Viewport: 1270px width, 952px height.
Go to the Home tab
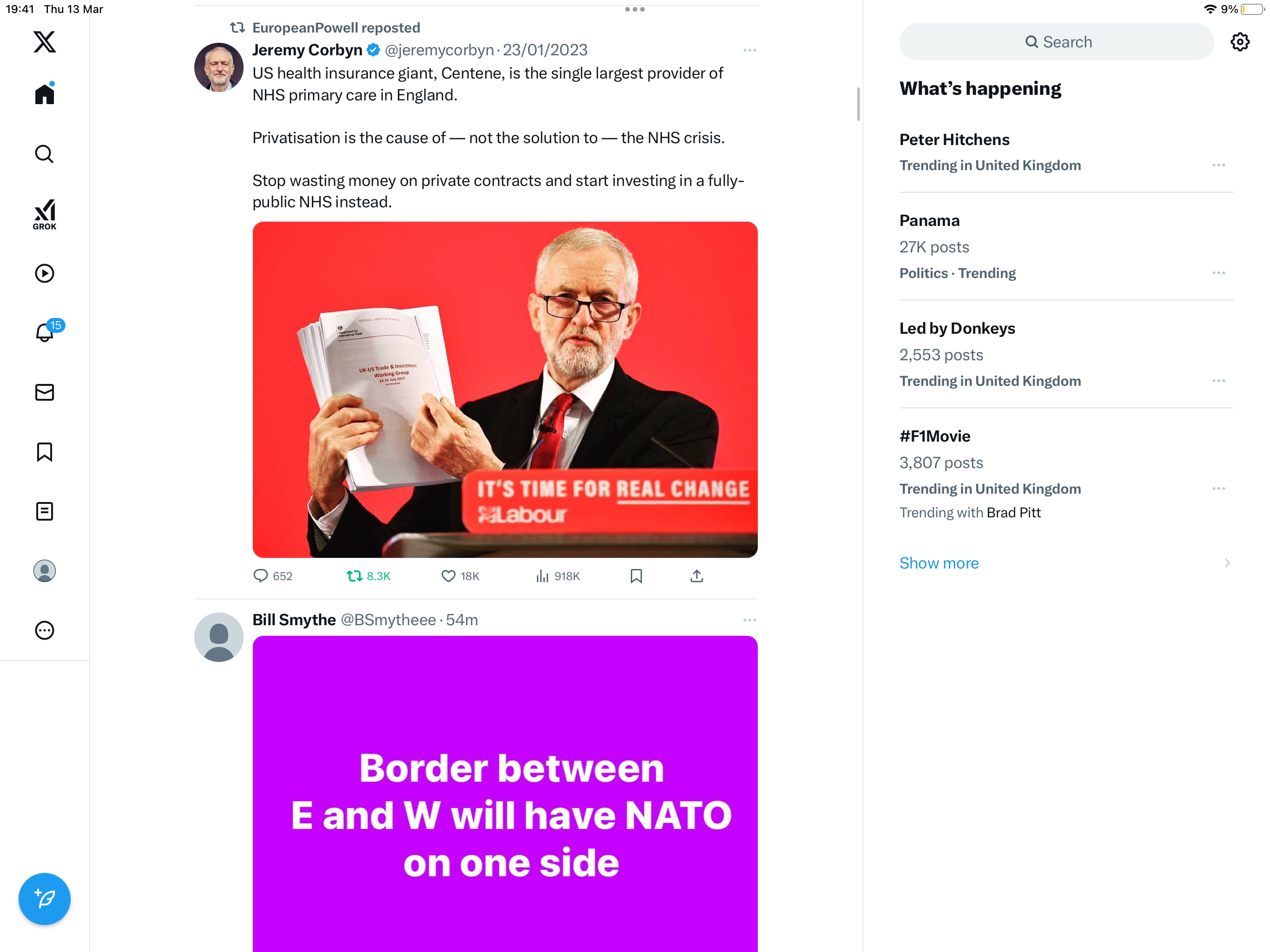coord(44,93)
